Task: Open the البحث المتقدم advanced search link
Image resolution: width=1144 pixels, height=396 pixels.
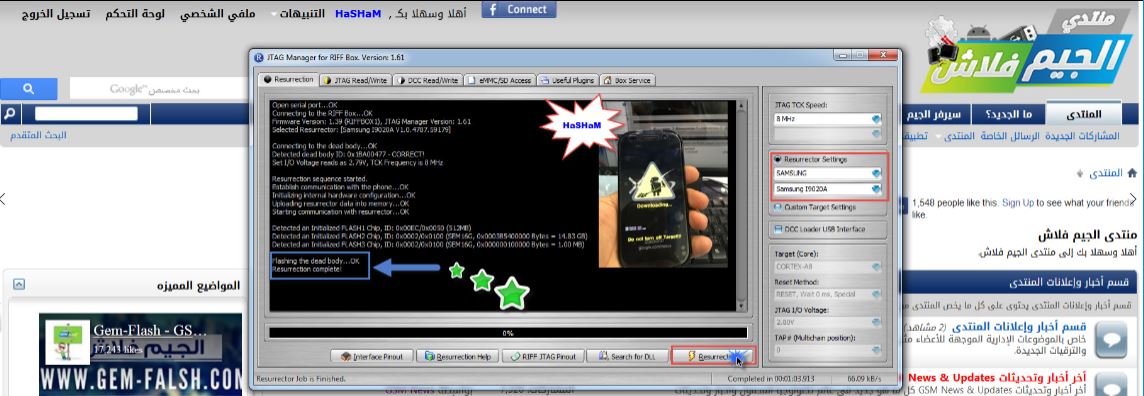Action: coord(38,136)
